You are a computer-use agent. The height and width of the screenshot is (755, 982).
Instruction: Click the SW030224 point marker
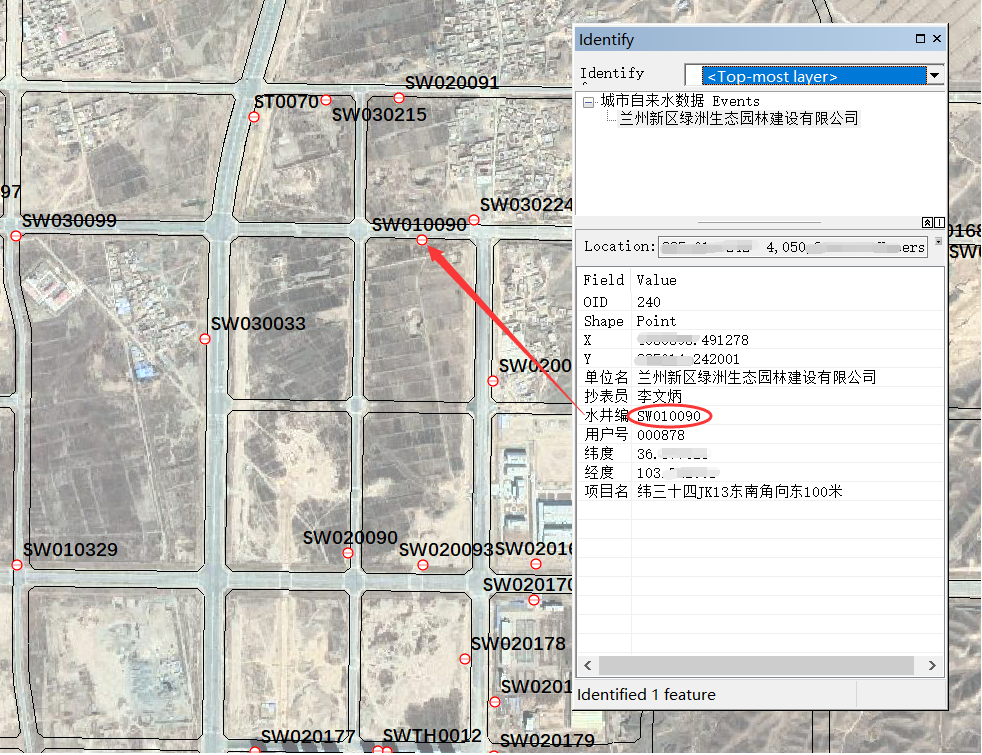[474, 220]
